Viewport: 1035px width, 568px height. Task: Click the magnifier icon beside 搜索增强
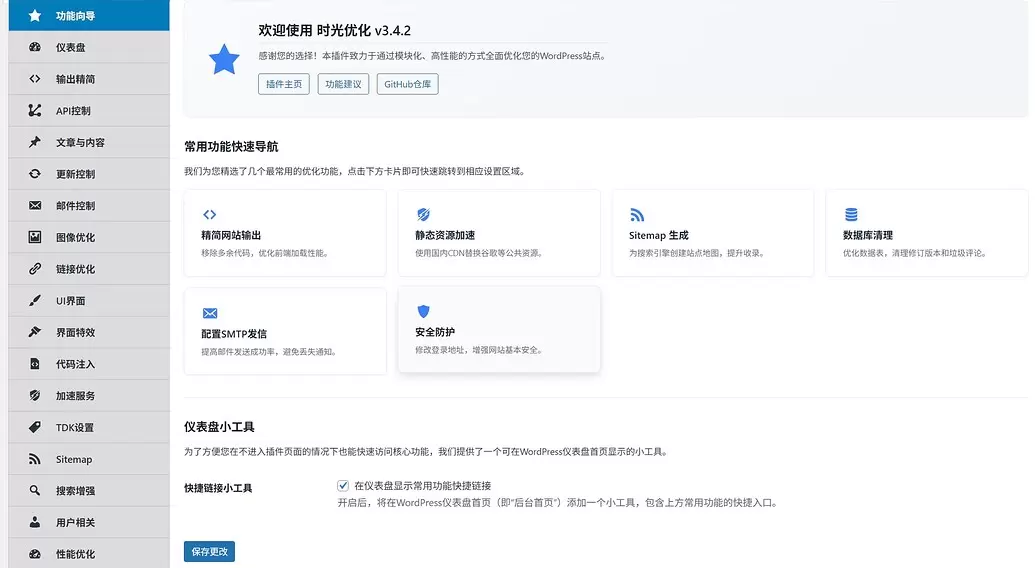[x=35, y=490]
